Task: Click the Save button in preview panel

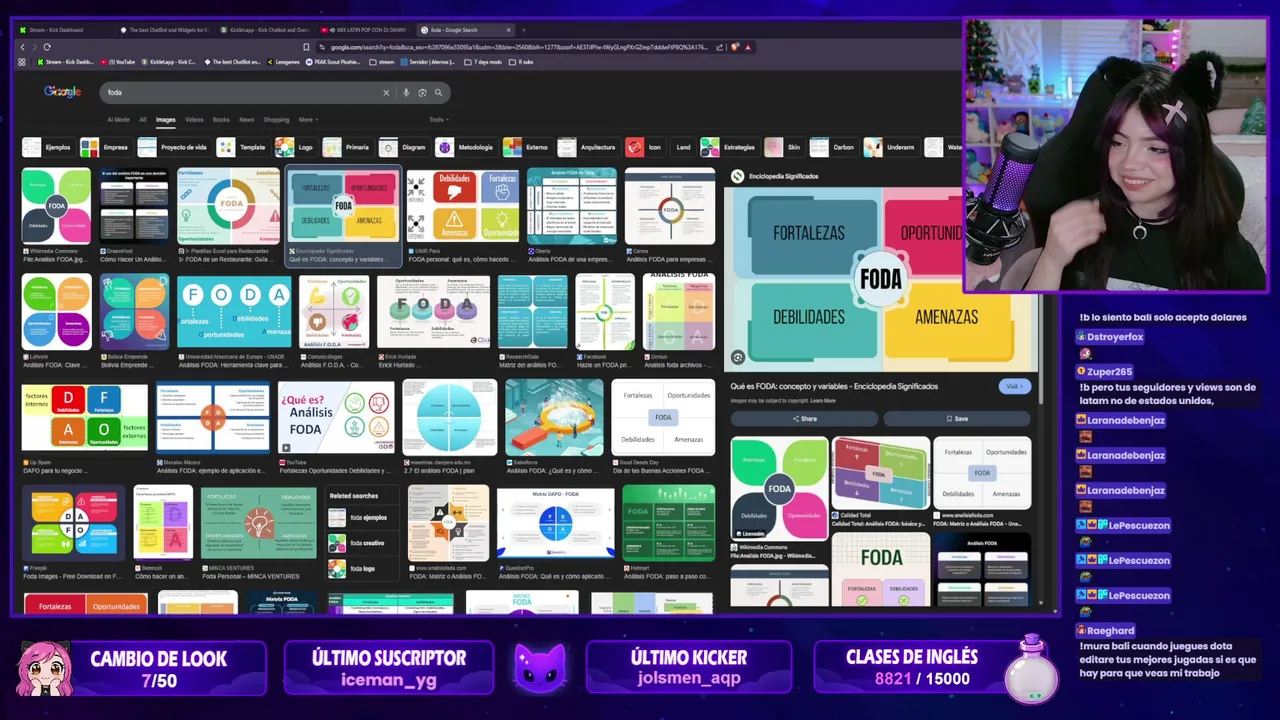Action: click(x=957, y=418)
